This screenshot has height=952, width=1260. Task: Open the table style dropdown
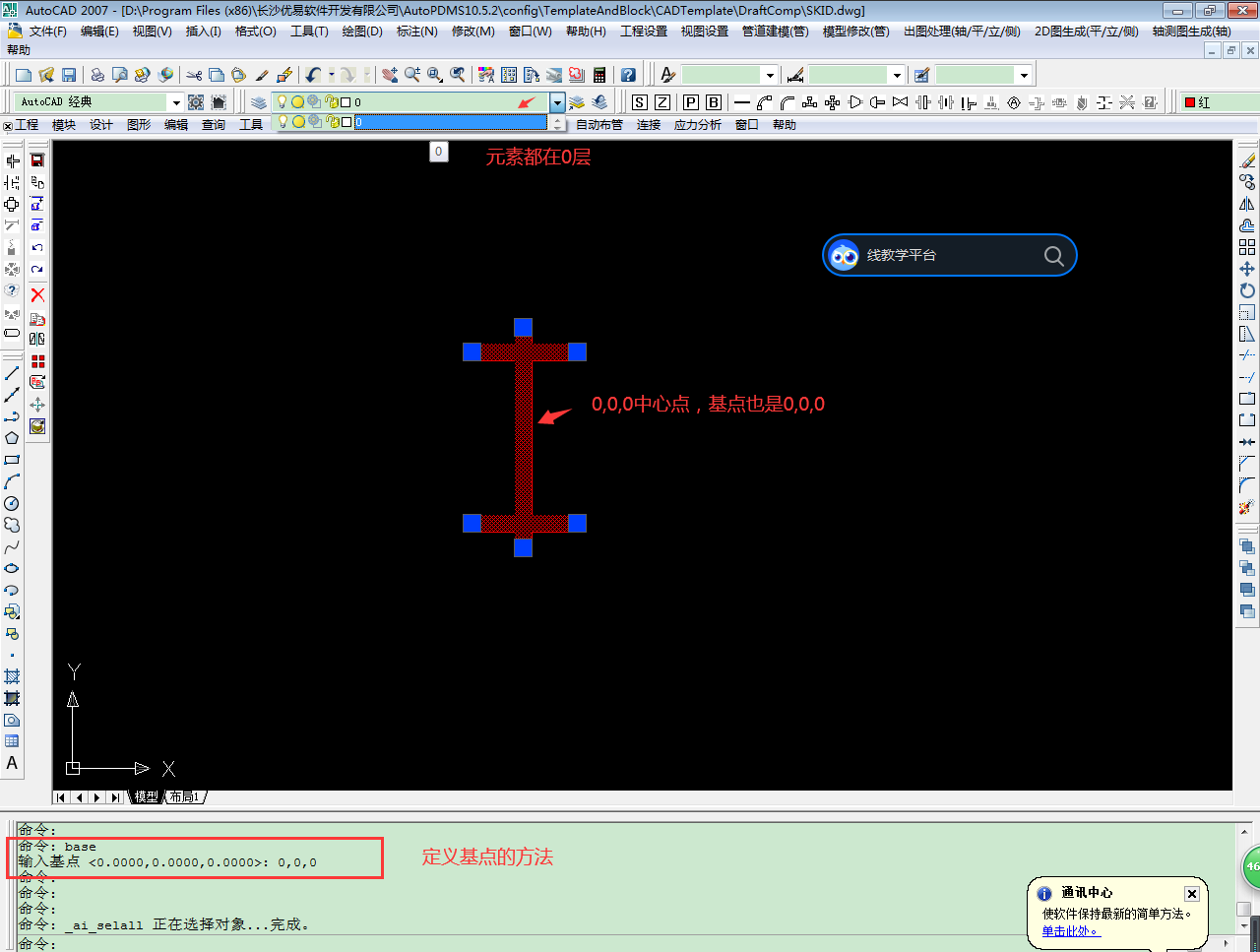point(1024,75)
